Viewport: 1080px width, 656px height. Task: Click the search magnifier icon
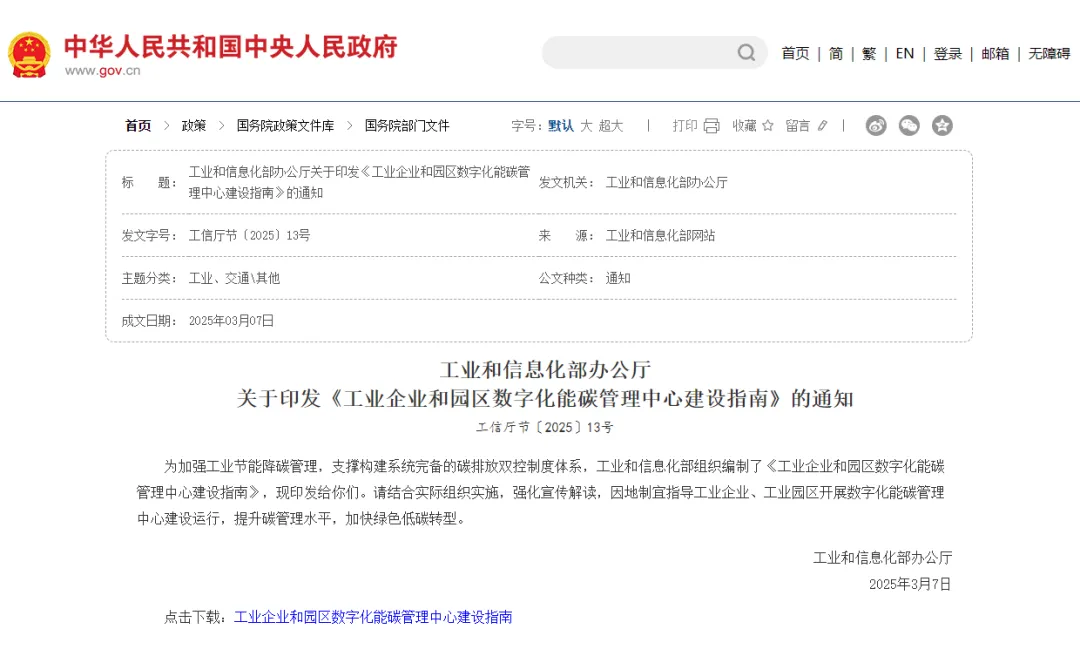point(746,53)
